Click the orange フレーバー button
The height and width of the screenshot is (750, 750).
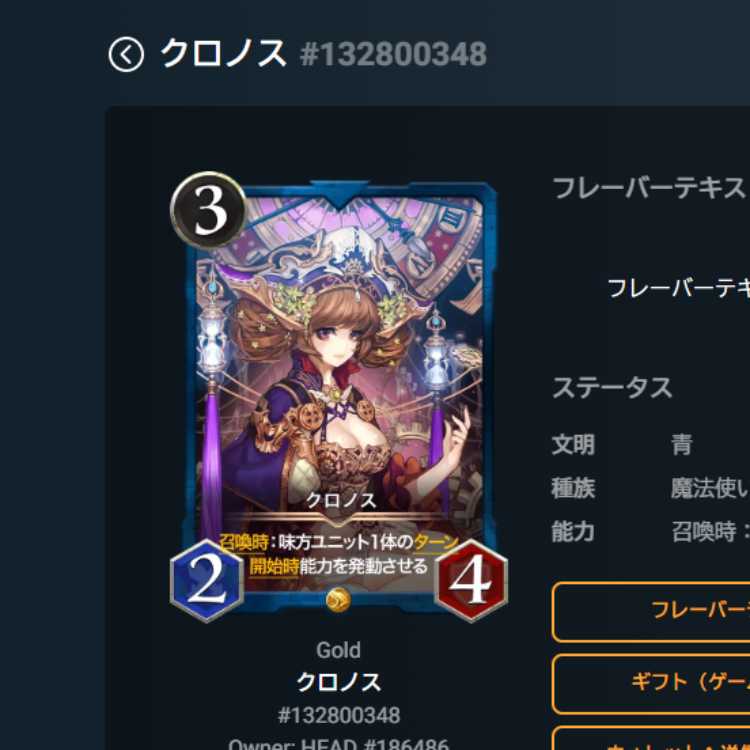pos(651,612)
